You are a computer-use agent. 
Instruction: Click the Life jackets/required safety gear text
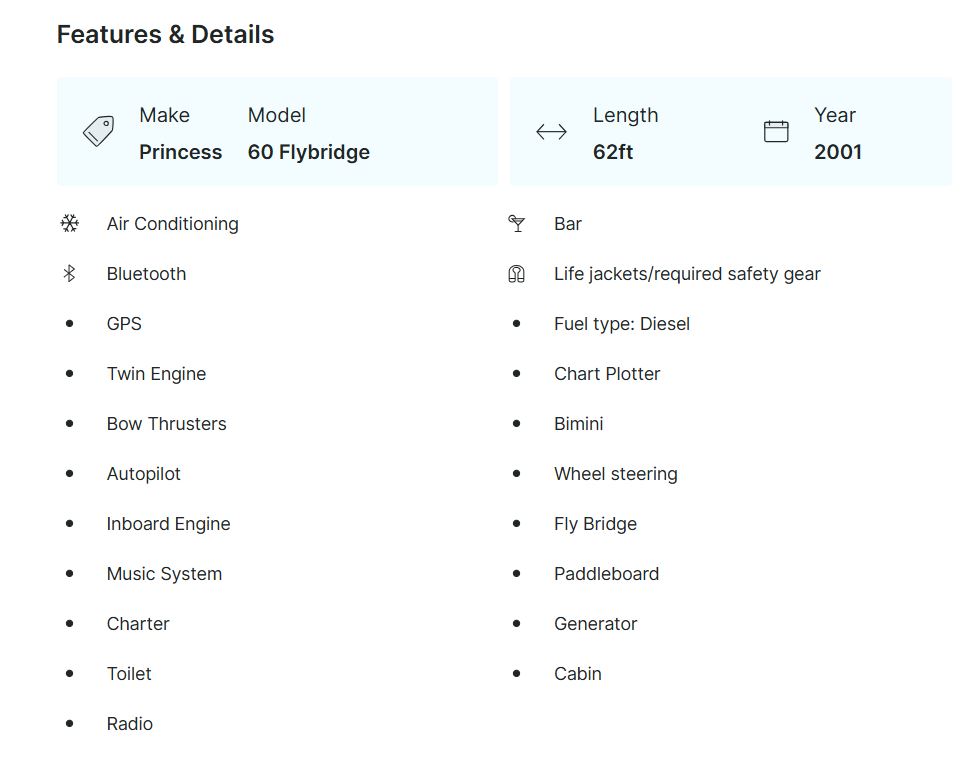[x=686, y=274]
